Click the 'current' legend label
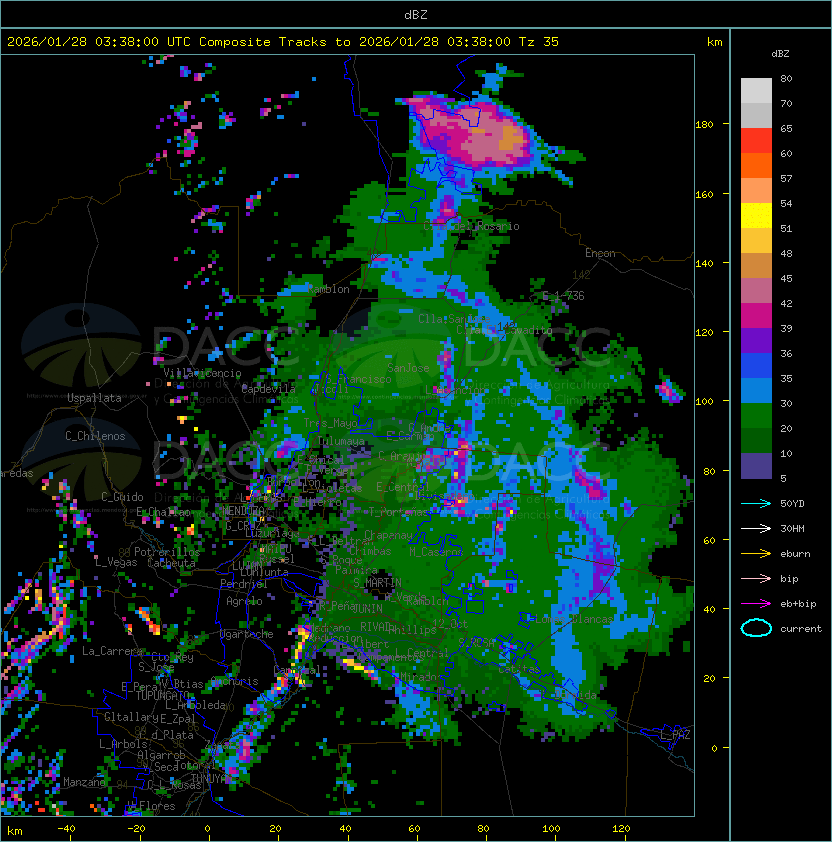 click(x=801, y=629)
